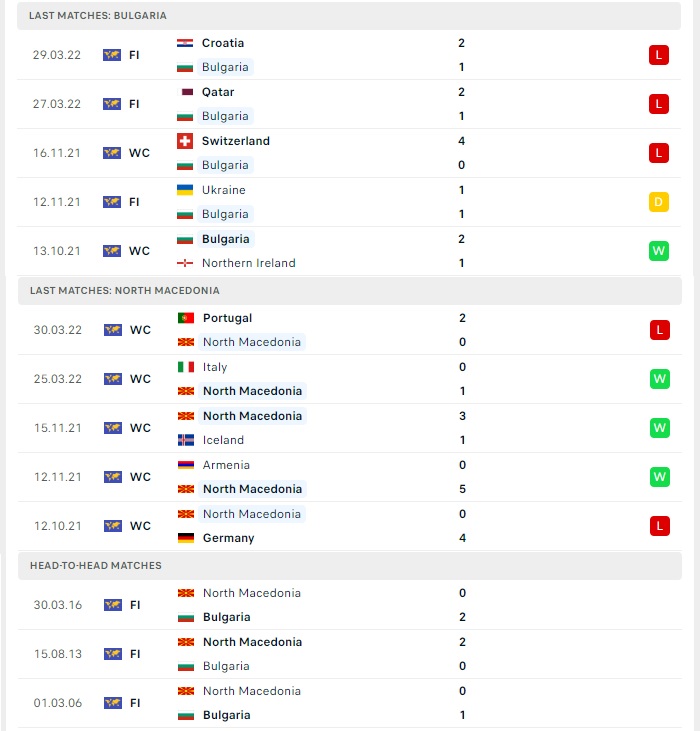The width and height of the screenshot is (700, 731).
Task: Click the WC label of the 30.03.22 match
Action: click(x=140, y=330)
